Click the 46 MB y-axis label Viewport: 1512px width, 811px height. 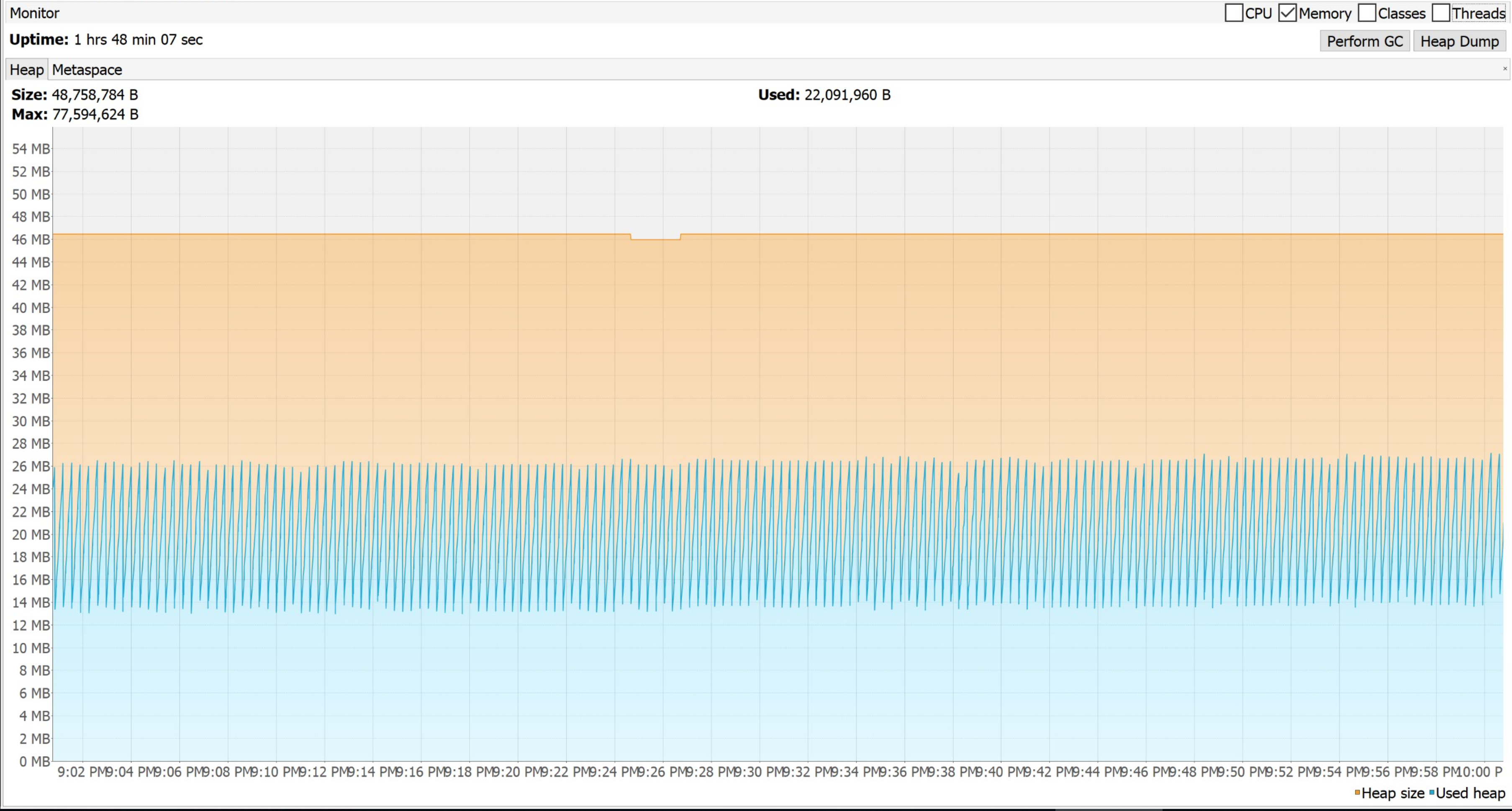coord(31,239)
